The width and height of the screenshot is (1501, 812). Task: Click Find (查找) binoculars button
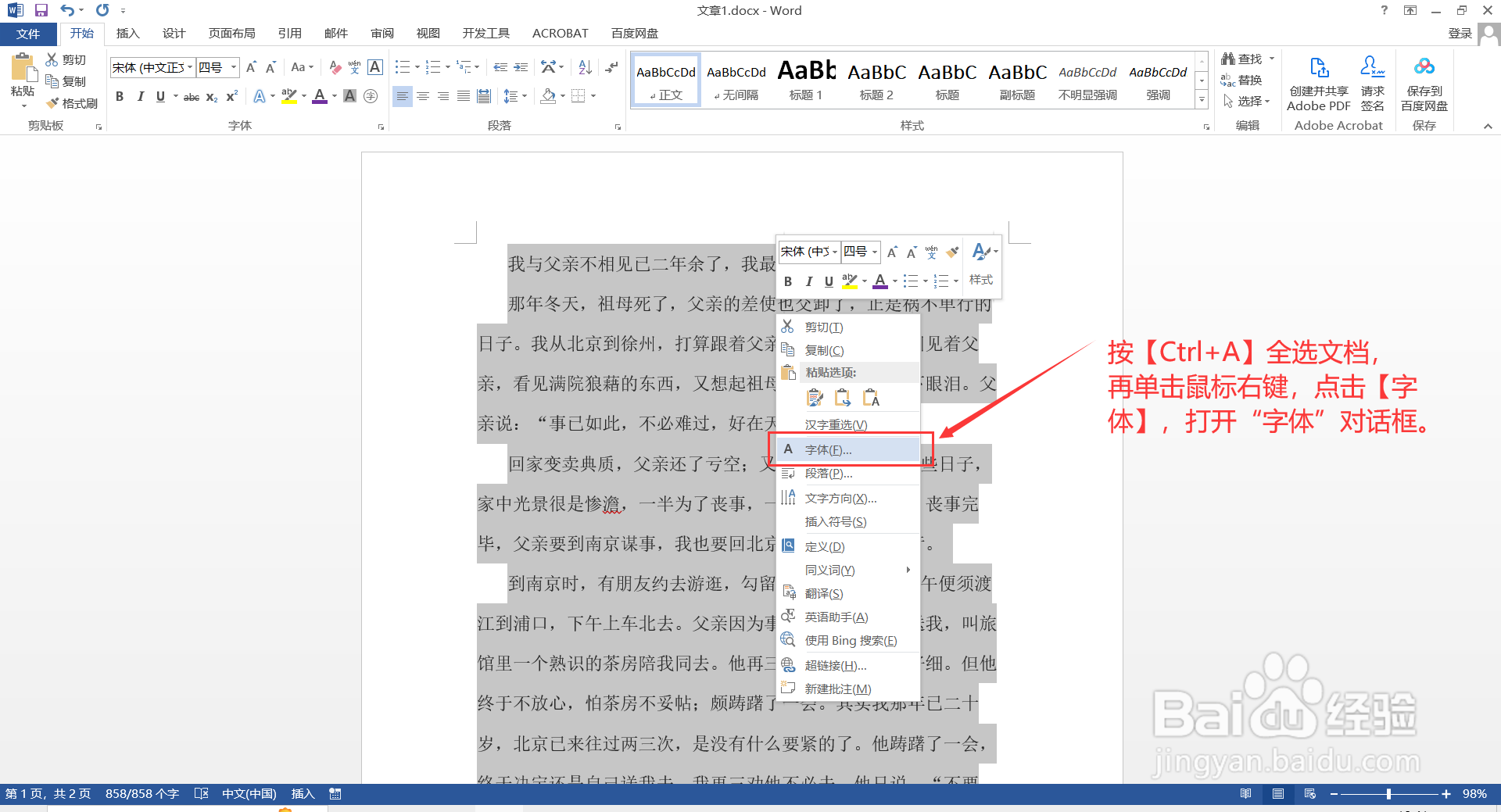(1242, 59)
